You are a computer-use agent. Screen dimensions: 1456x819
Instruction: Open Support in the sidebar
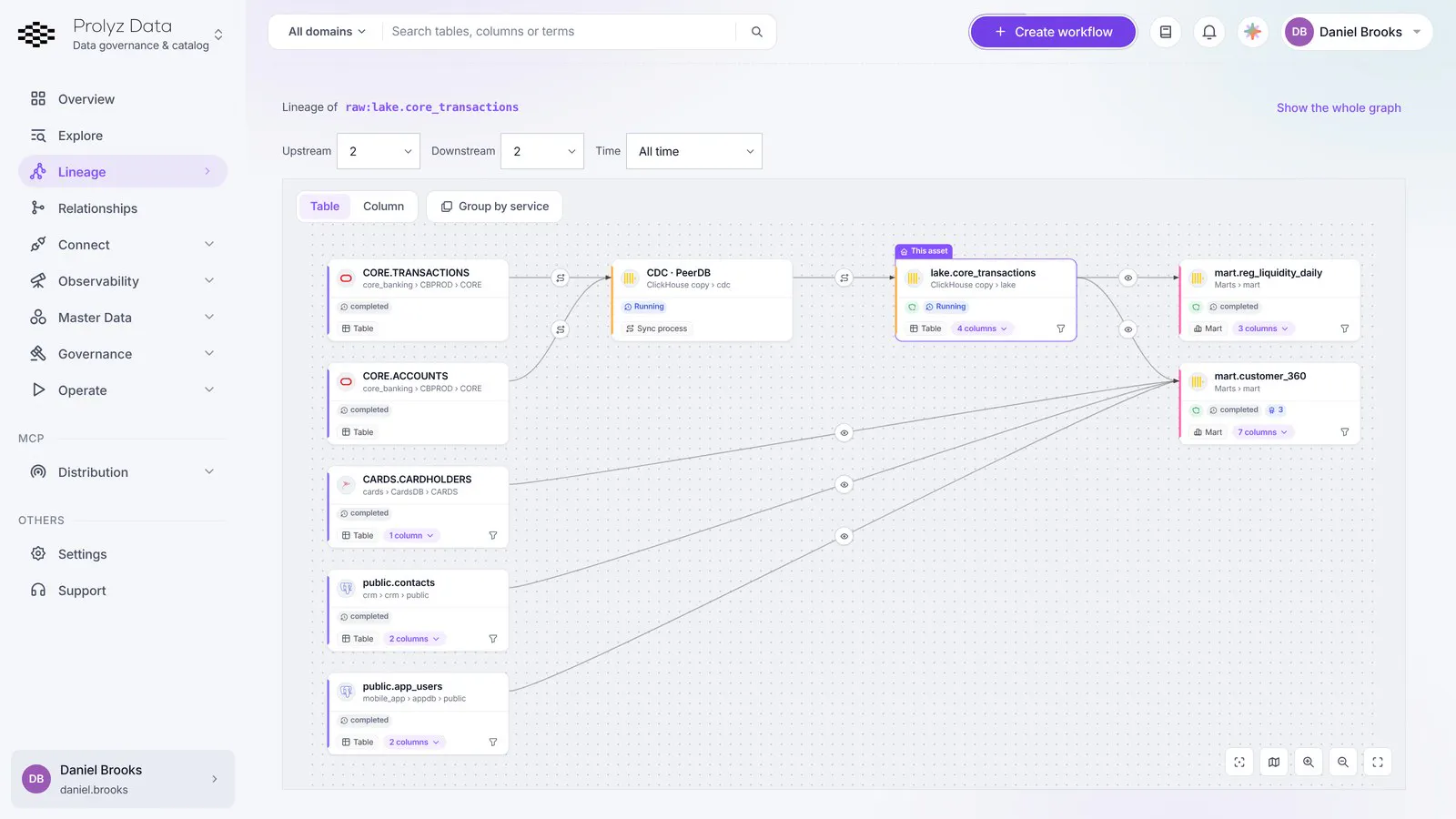pos(123,591)
